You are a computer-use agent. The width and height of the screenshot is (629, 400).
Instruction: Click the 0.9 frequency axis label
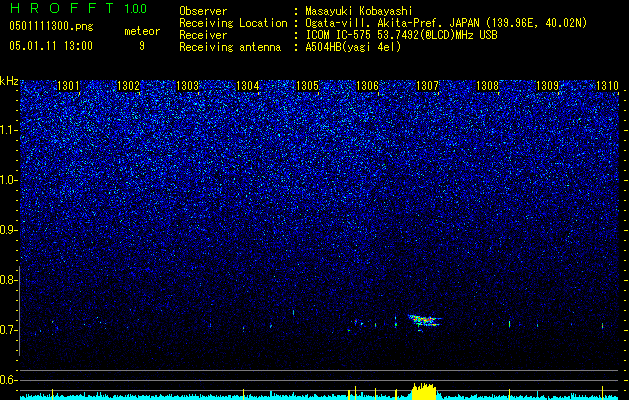8,230
